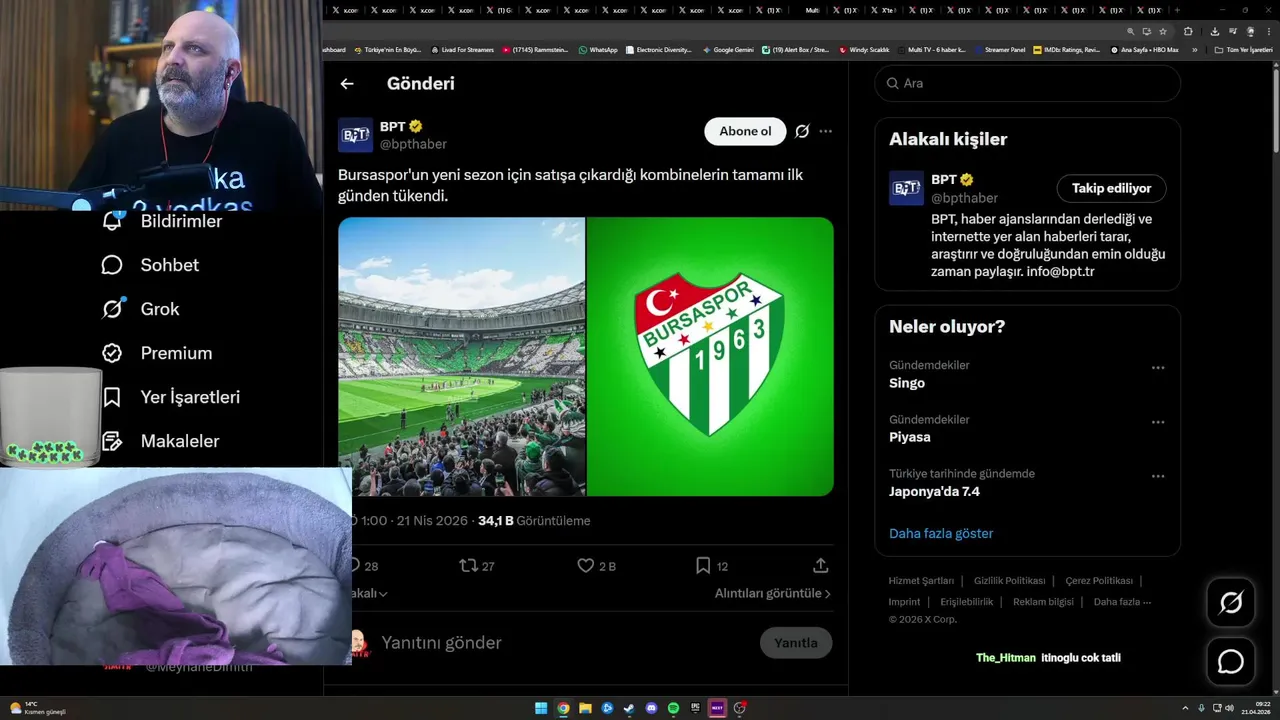This screenshot has height=720, width=1280.
Task: Click the verified badge next to post author BPT
Action: pyautogui.click(x=416, y=127)
